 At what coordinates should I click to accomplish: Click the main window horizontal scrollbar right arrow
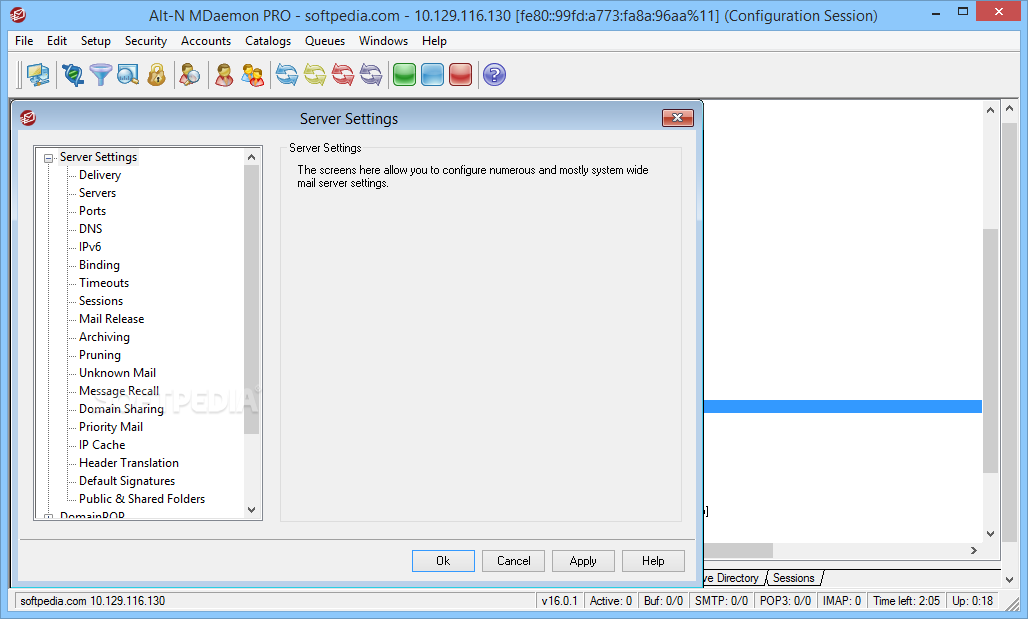point(974,550)
